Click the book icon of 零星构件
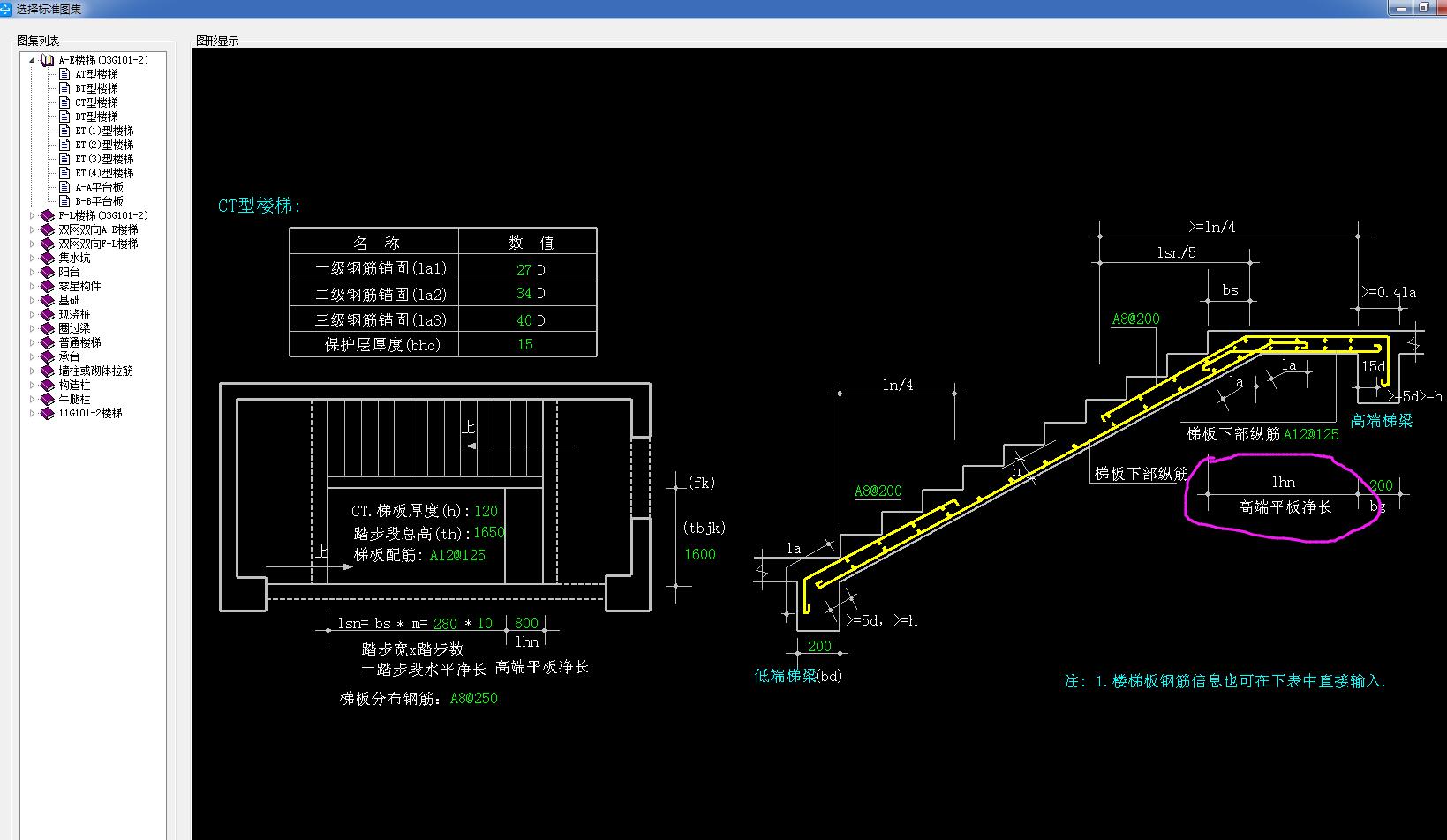Screen dimensions: 1447x840 coord(48,286)
